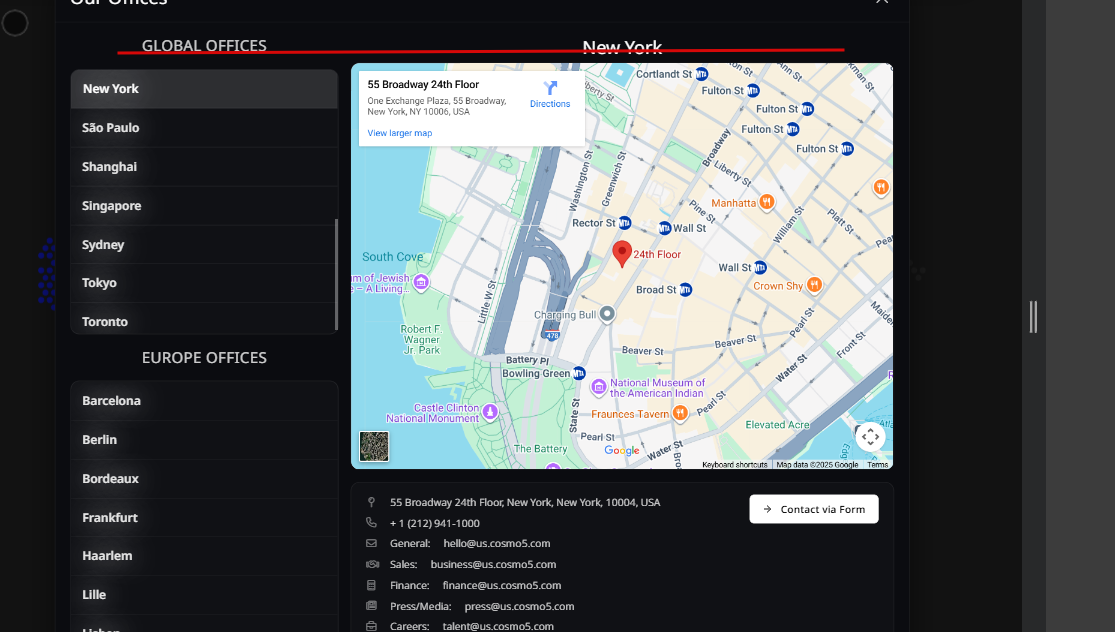
Task: Click the office street address text
Action: tap(525, 502)
